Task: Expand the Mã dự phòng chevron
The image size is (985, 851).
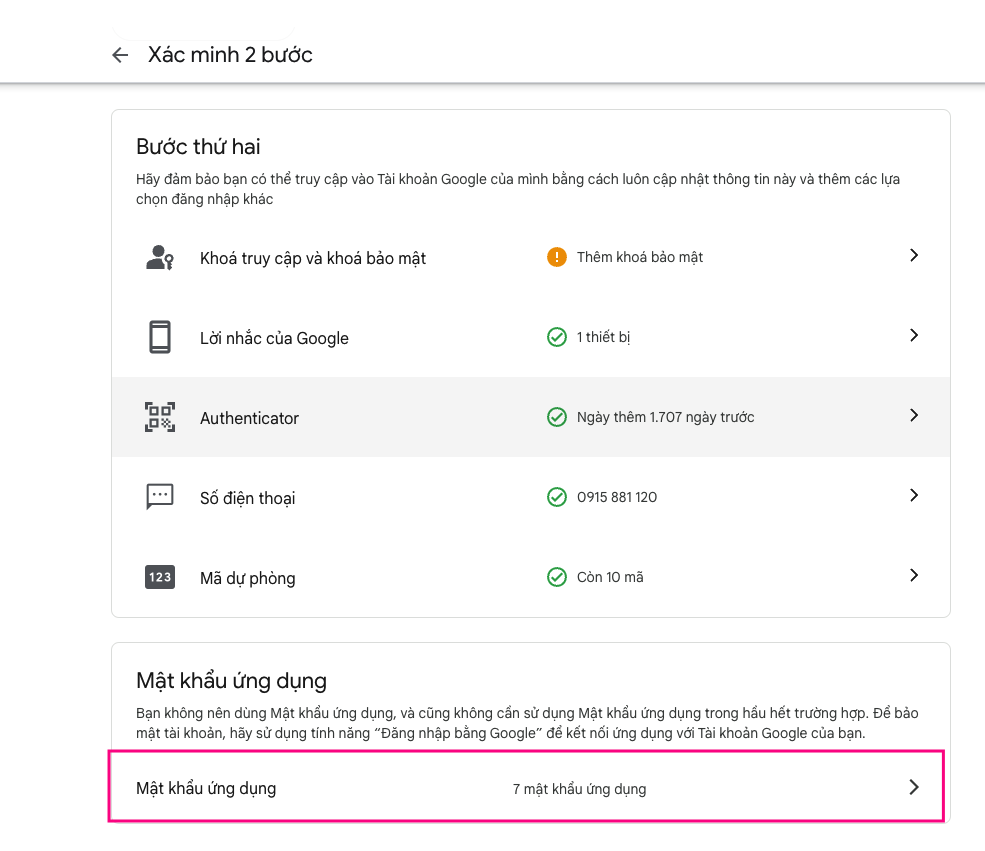Action: 913,575
